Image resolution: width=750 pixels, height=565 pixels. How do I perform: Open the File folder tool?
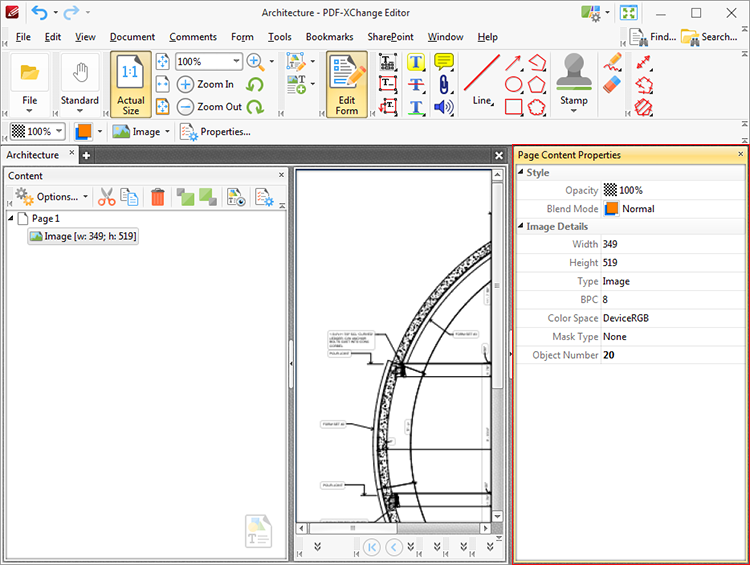(30, 73)
